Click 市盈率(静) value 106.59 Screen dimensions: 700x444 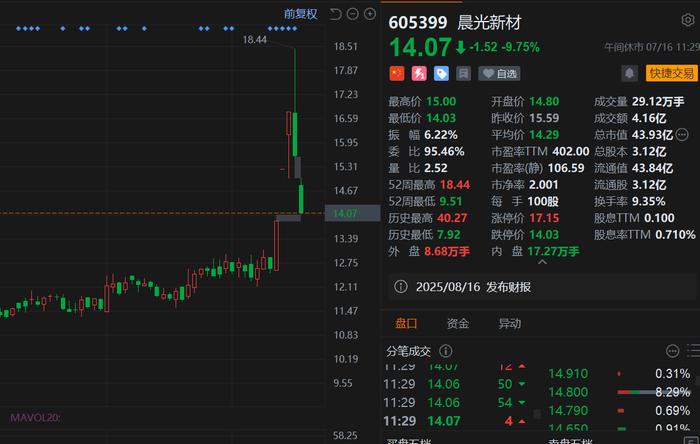click(566, 168)
